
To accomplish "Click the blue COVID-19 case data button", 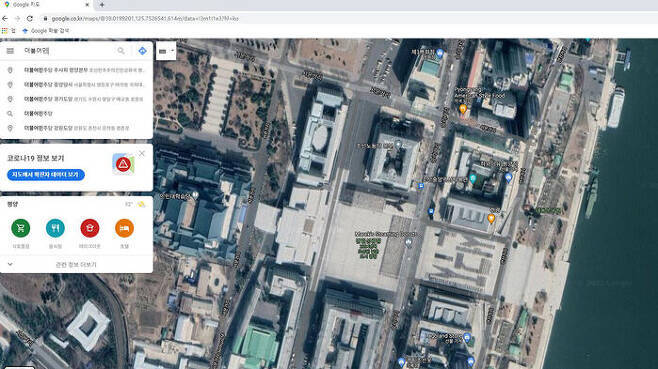I will [x=46, y=175].
